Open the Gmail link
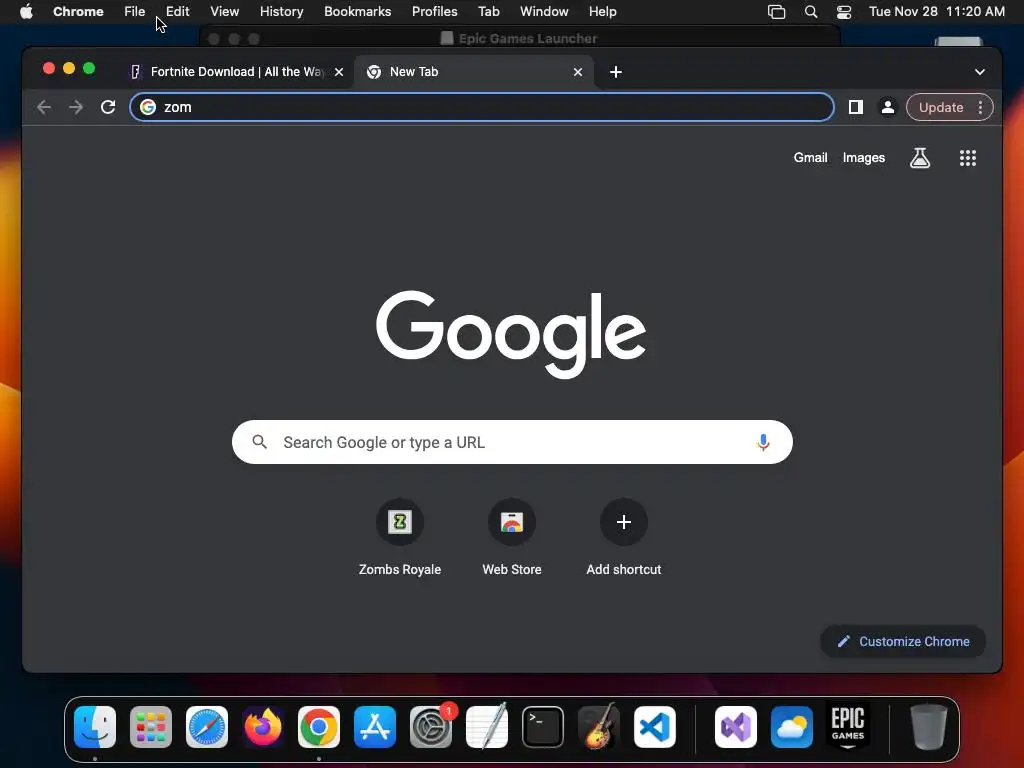 810,157
